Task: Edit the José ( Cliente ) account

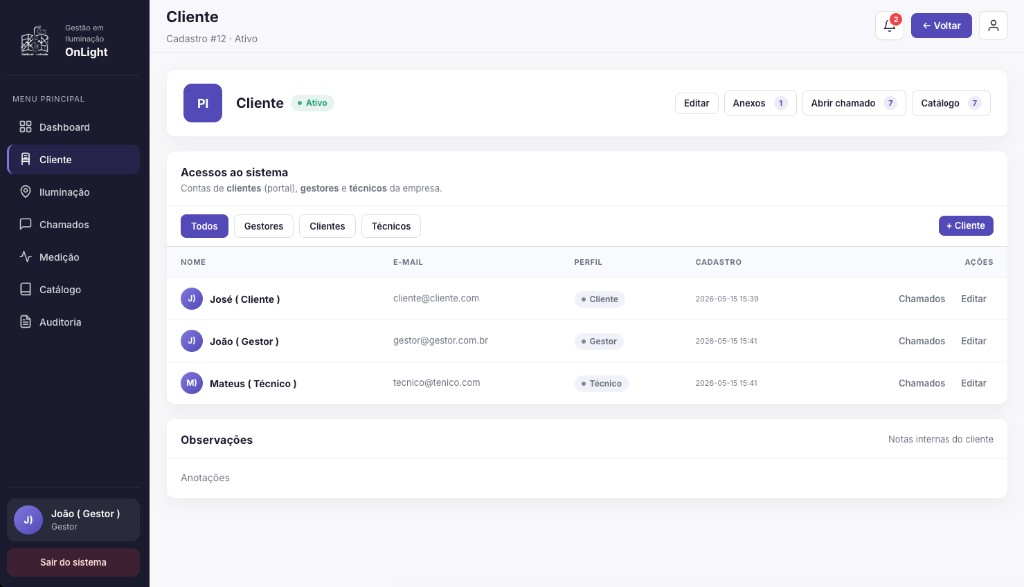Action: pos(973,298)
